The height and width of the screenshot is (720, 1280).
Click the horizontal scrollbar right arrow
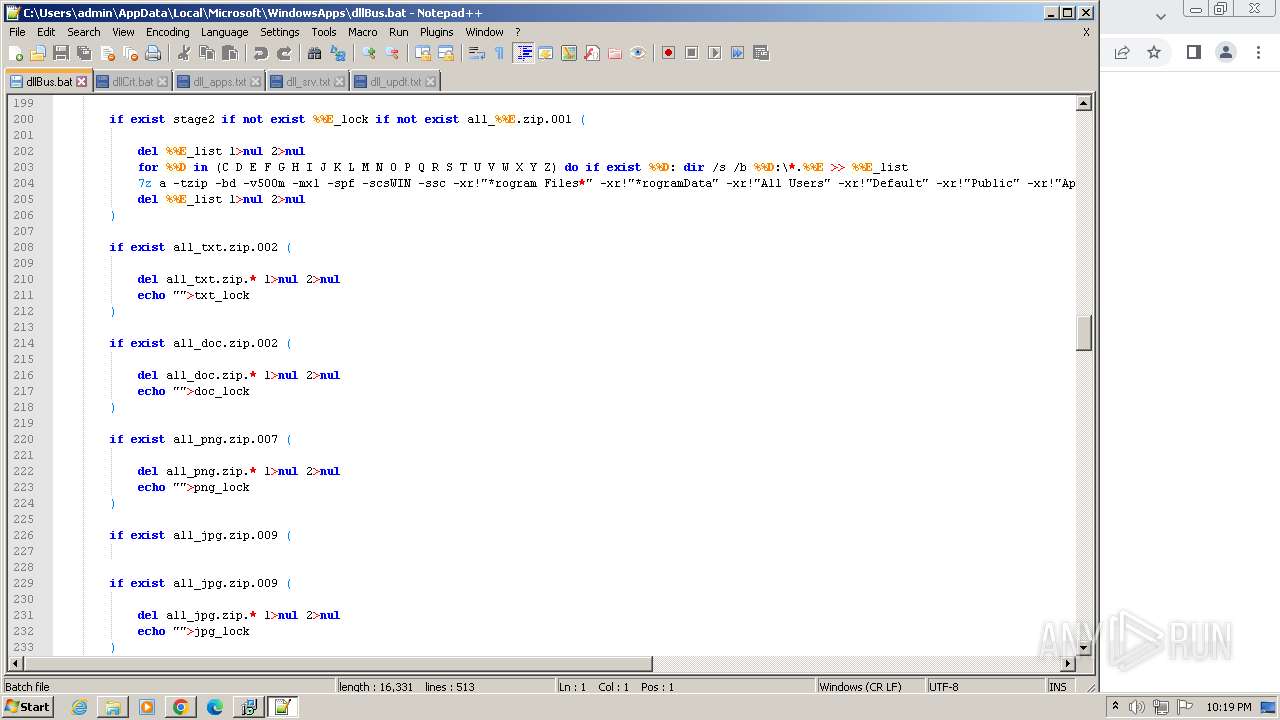(1067, 663)
